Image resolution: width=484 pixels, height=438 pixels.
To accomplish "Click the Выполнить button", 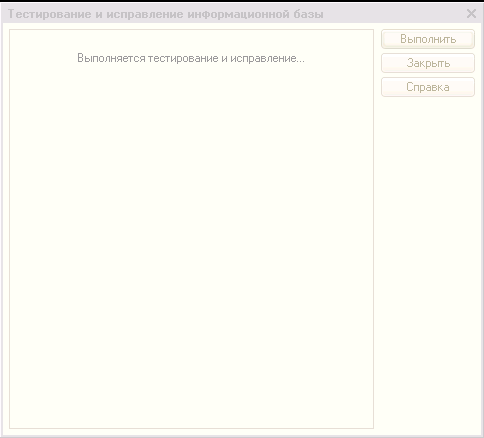I will (x=428, y=39).
